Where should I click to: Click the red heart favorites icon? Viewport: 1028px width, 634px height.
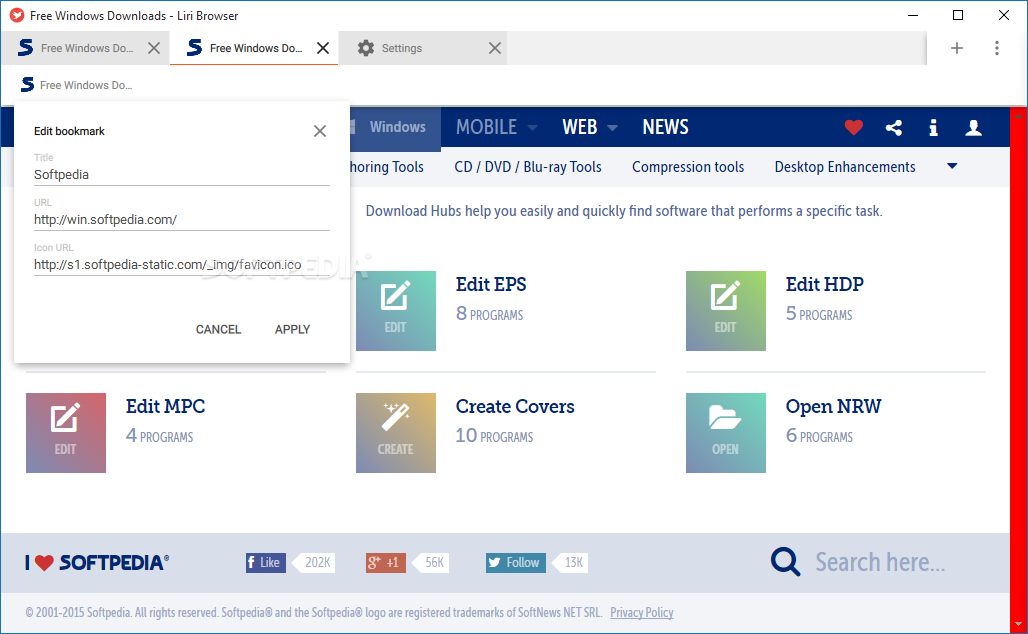854,127
